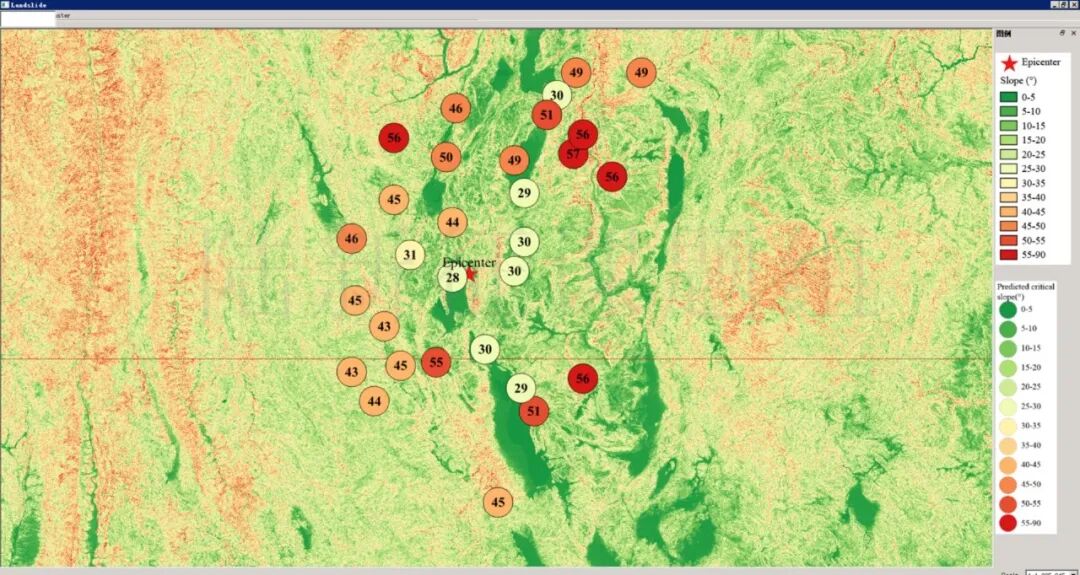Viewport: 1080px width, 575px height.
Task: Select the square Slope 40-45 legend swatch
Action: (x=1008, y=211)
